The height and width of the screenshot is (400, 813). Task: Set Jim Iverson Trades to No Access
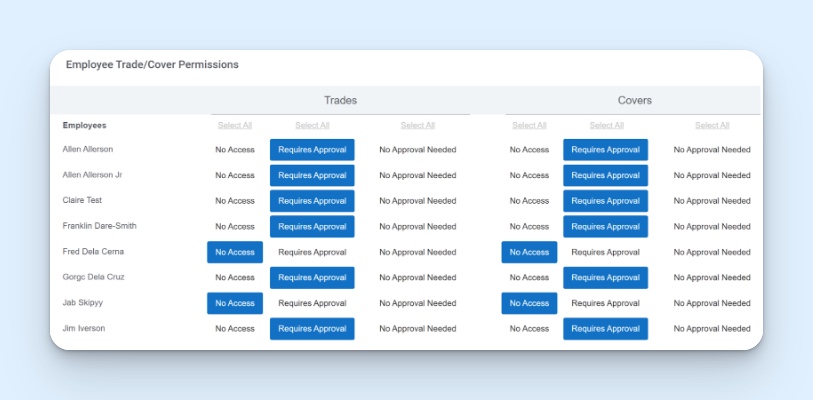click(x=235, y=329)
